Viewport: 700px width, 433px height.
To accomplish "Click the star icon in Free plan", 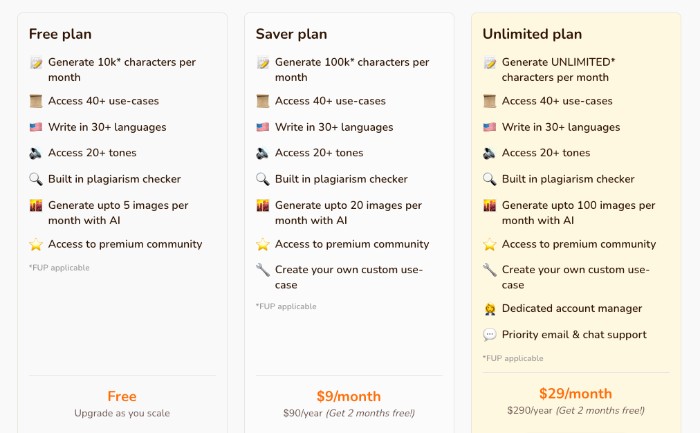I will tap(36, 244).
